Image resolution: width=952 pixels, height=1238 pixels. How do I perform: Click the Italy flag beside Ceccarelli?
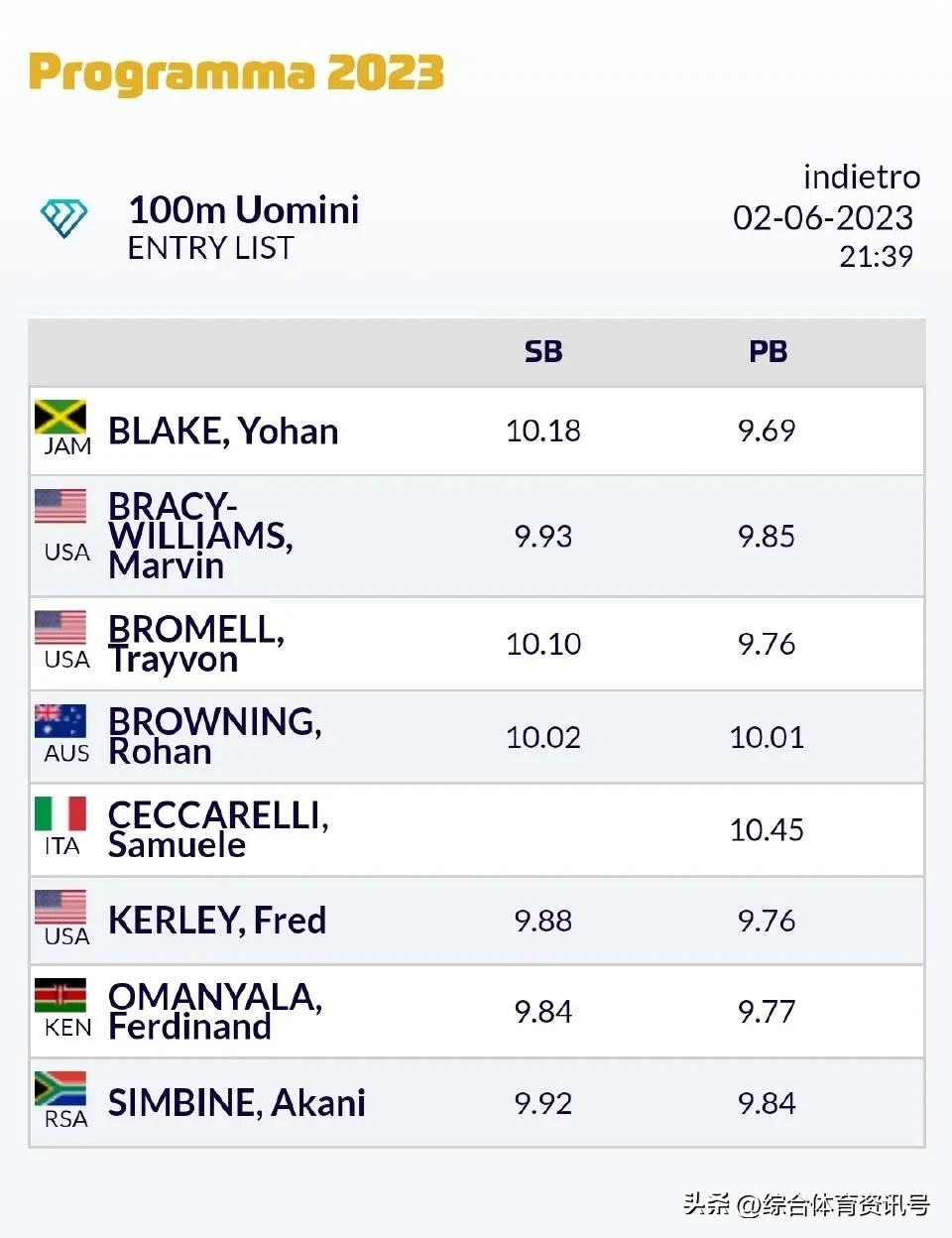tap(60, 813)
